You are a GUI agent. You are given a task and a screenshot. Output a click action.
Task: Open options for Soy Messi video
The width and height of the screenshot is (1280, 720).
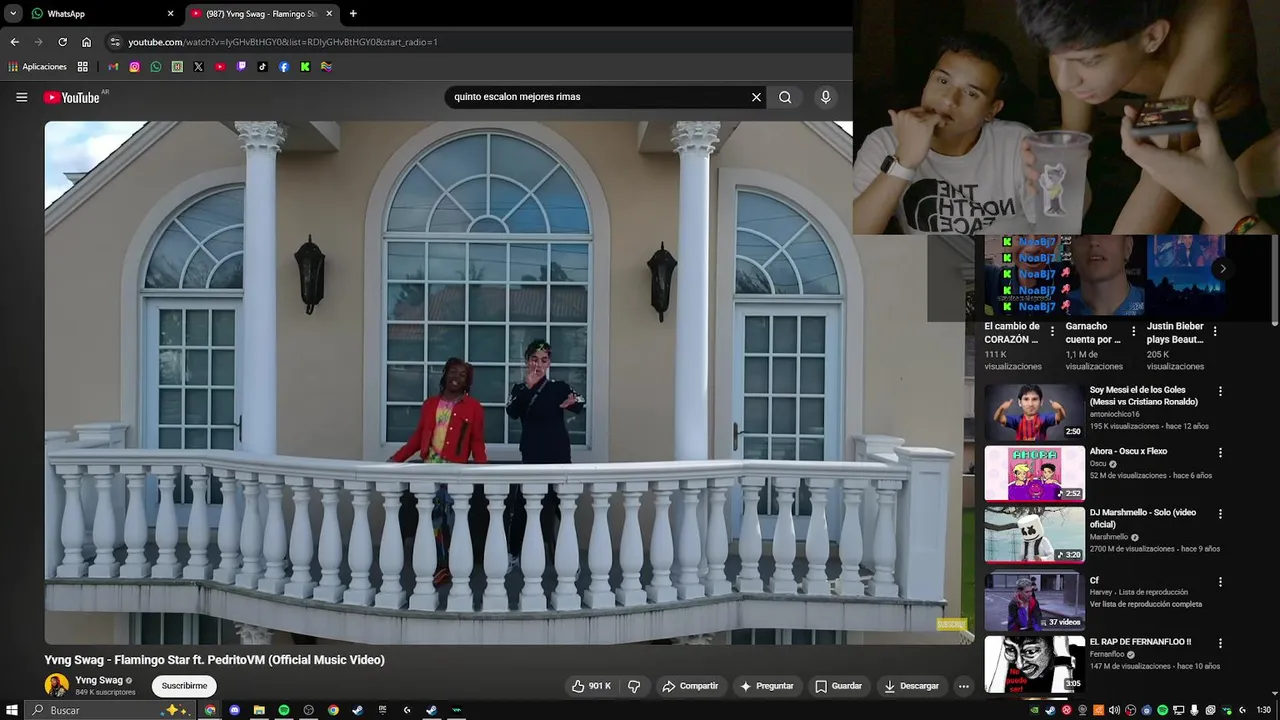click(1220, 391)
